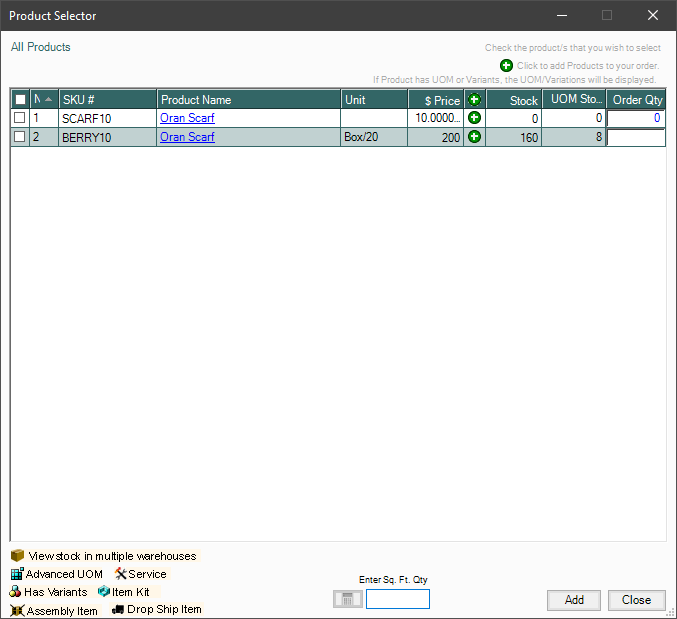Screen dimensions: 677x619
Task: Click the Service tools legend icon
Action: (x=120, y=574)
